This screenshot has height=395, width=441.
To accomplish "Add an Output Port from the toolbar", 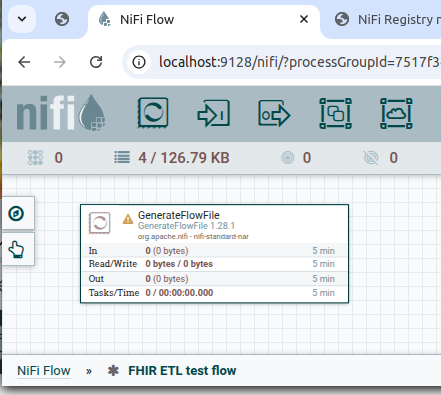I will click(x=274, y=113).
